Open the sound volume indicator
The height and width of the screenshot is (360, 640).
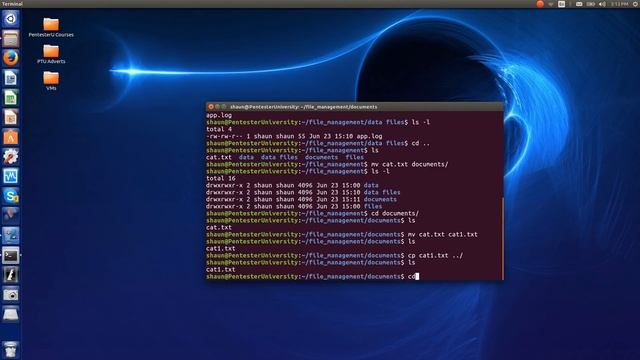(602, 4)
